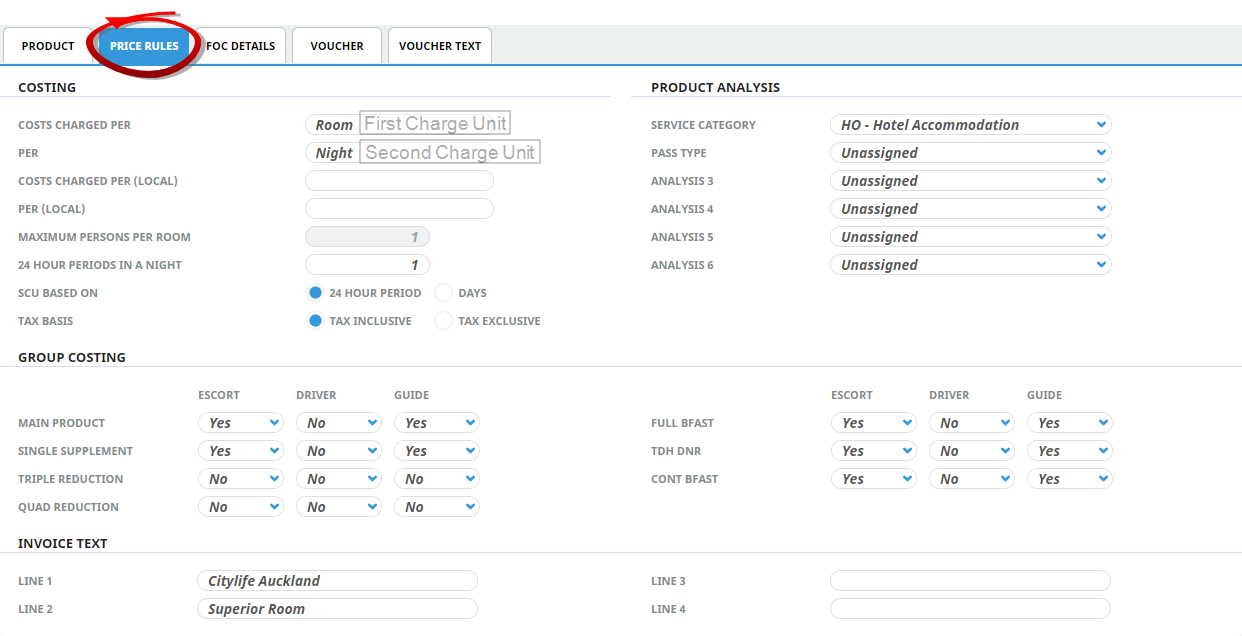Change Main Product Escort dropdown value
Viewport: 1242px width, 636px height.
[240, 423]
